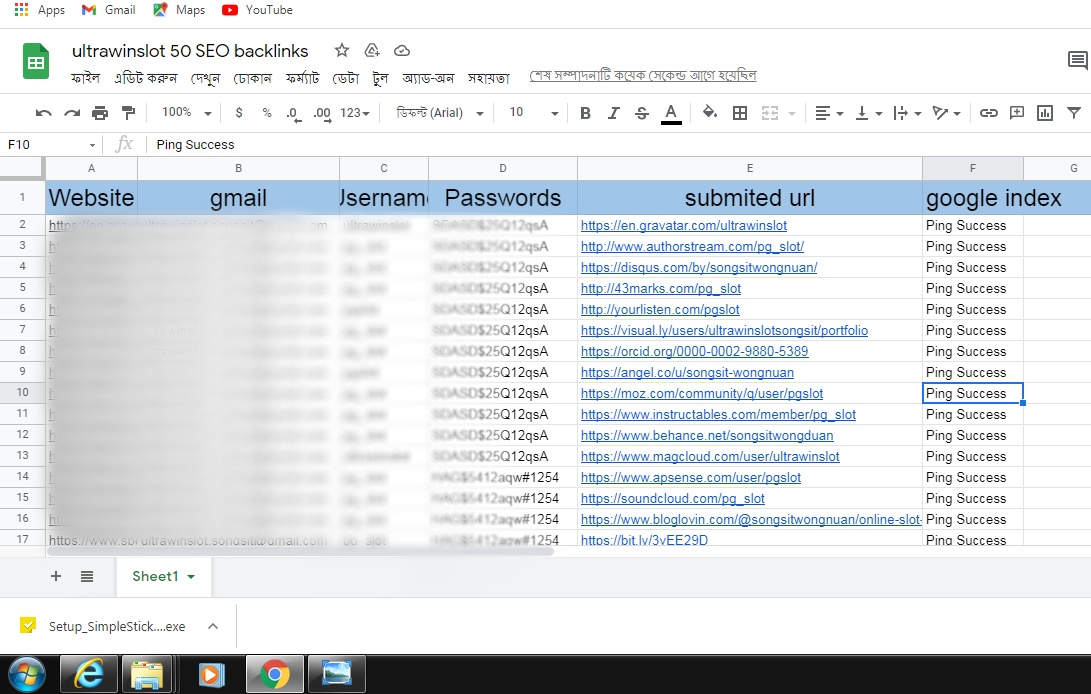Open the borders tool

click(x=739, y=113)
